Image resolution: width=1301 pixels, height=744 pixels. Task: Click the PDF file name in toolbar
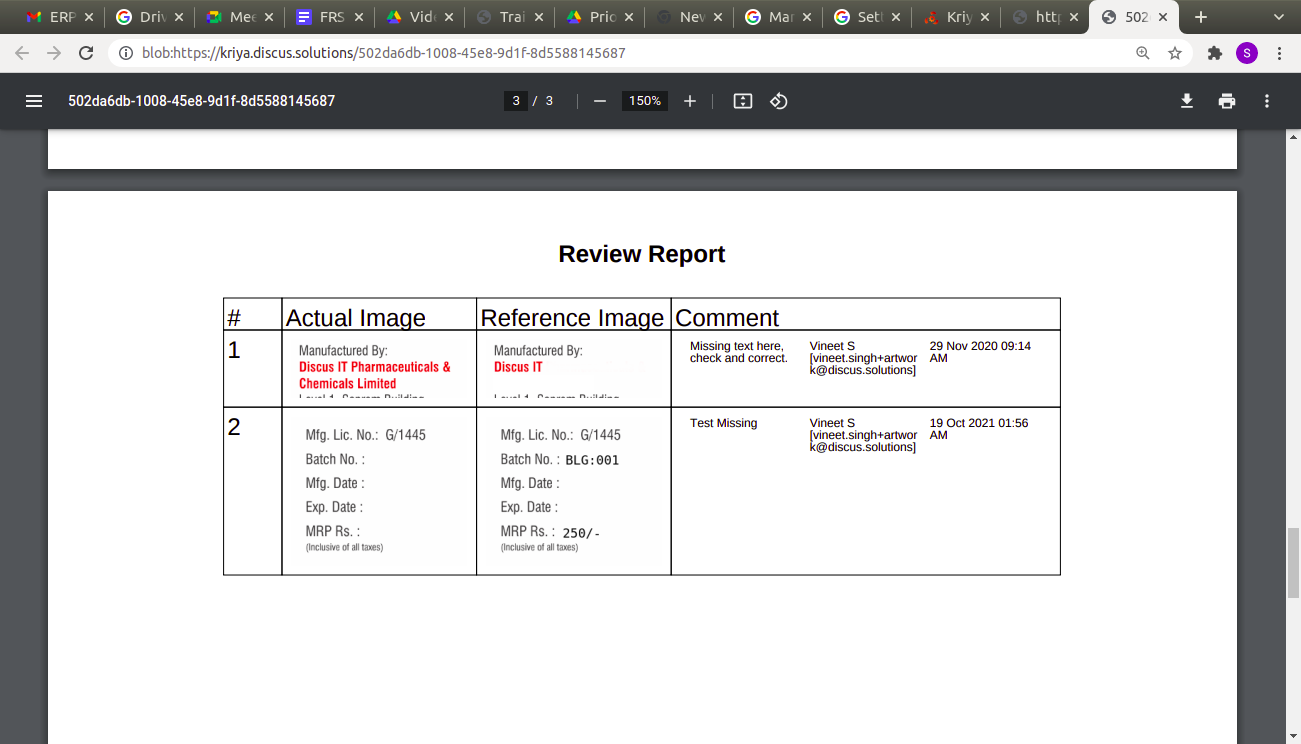[x=201, y=101]
